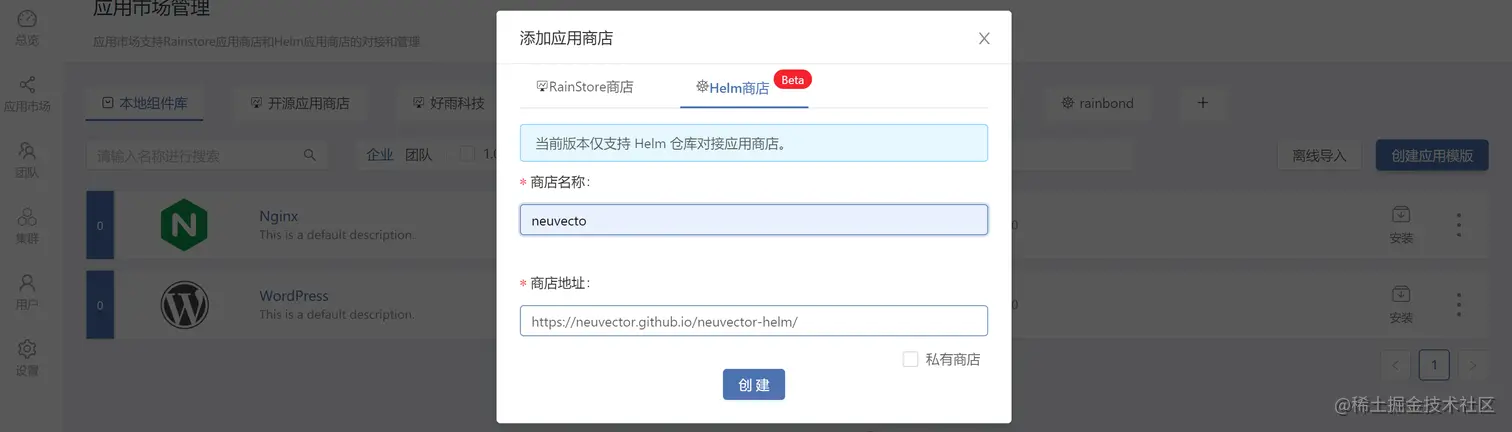This screenshot has width=1512, height=432.
Task: Open the 集群 sidebar icon
Action: pos(27,217)
